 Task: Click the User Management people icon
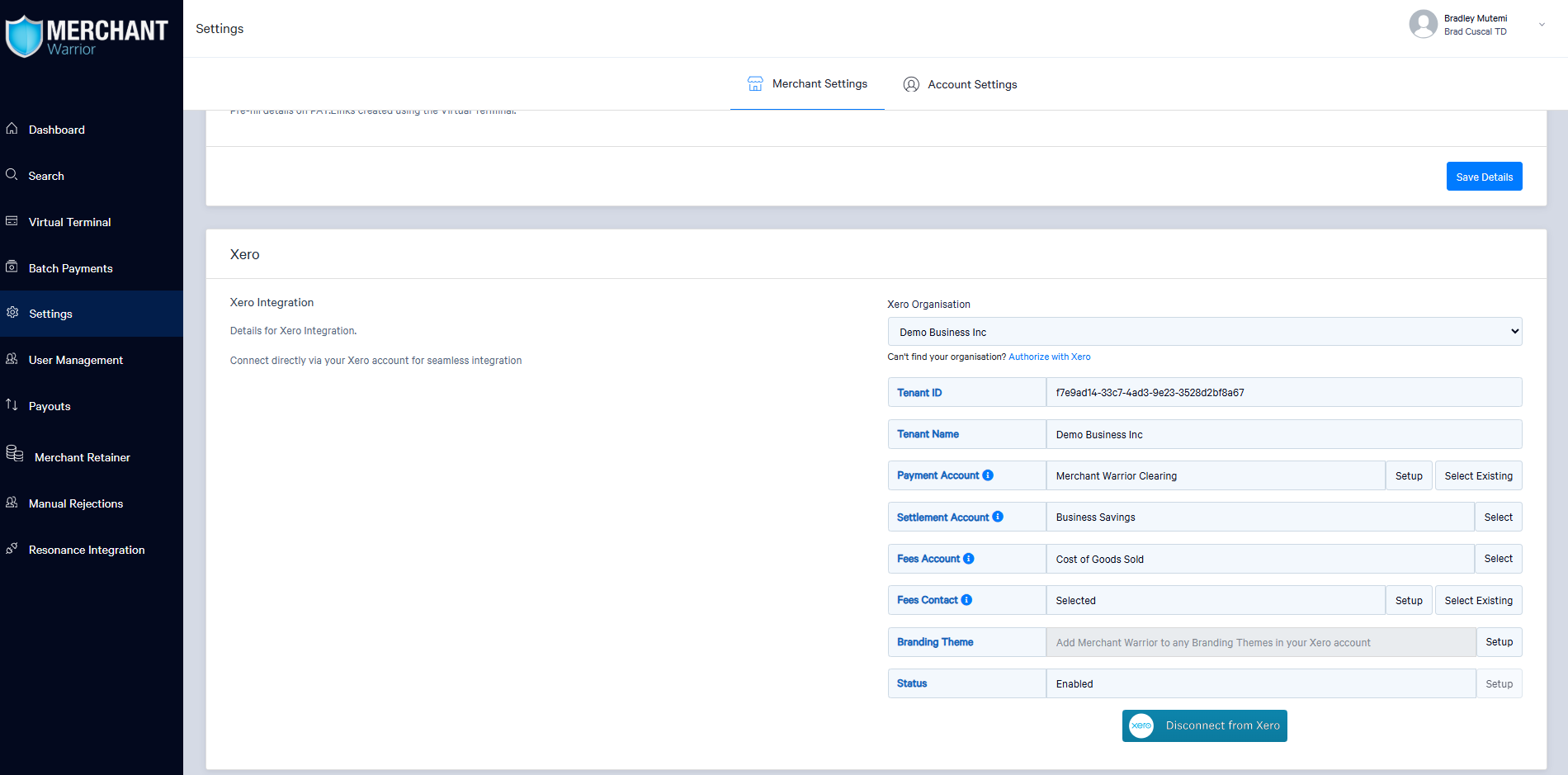(12, 359)
